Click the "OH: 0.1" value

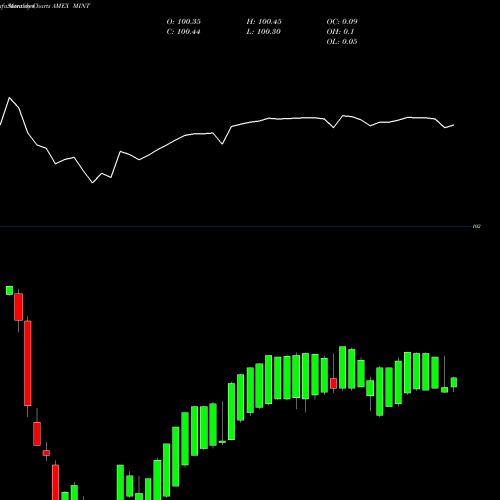[340, 32]
